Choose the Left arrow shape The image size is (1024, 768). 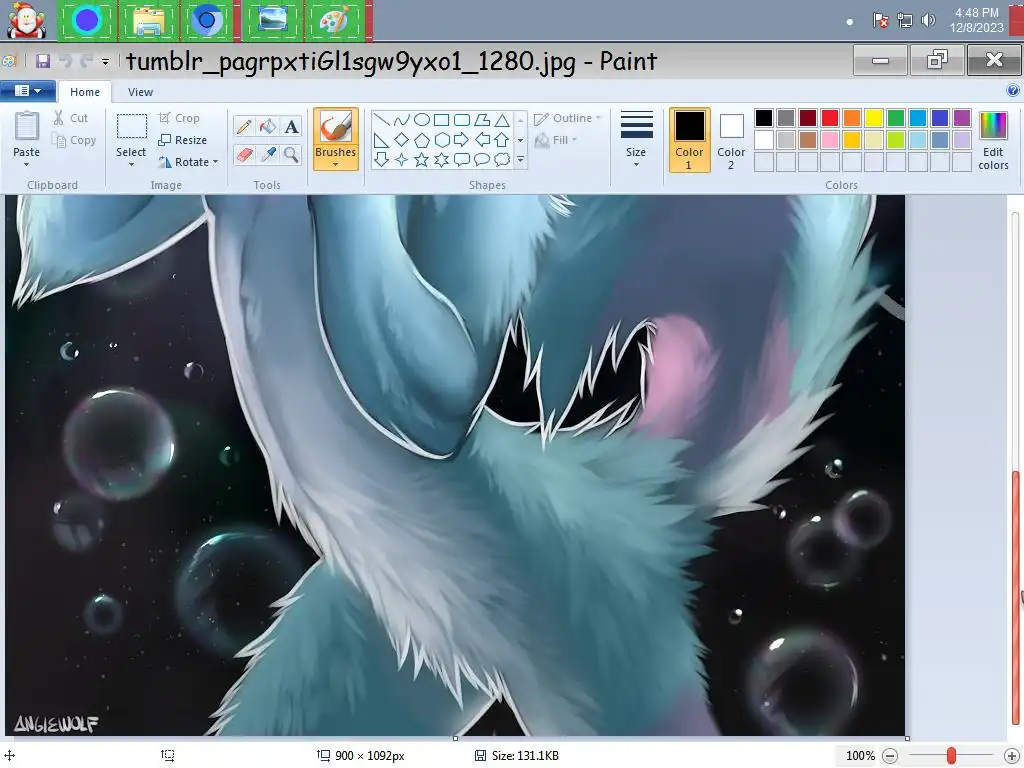tap(482, 140)
